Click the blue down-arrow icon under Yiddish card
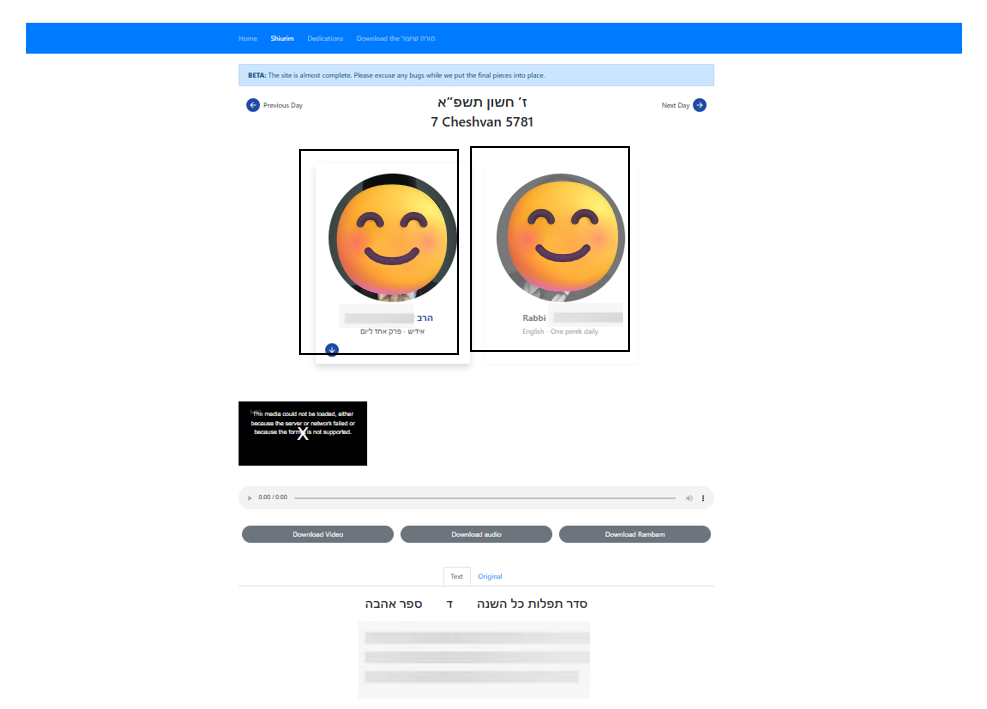 (332, 349)
